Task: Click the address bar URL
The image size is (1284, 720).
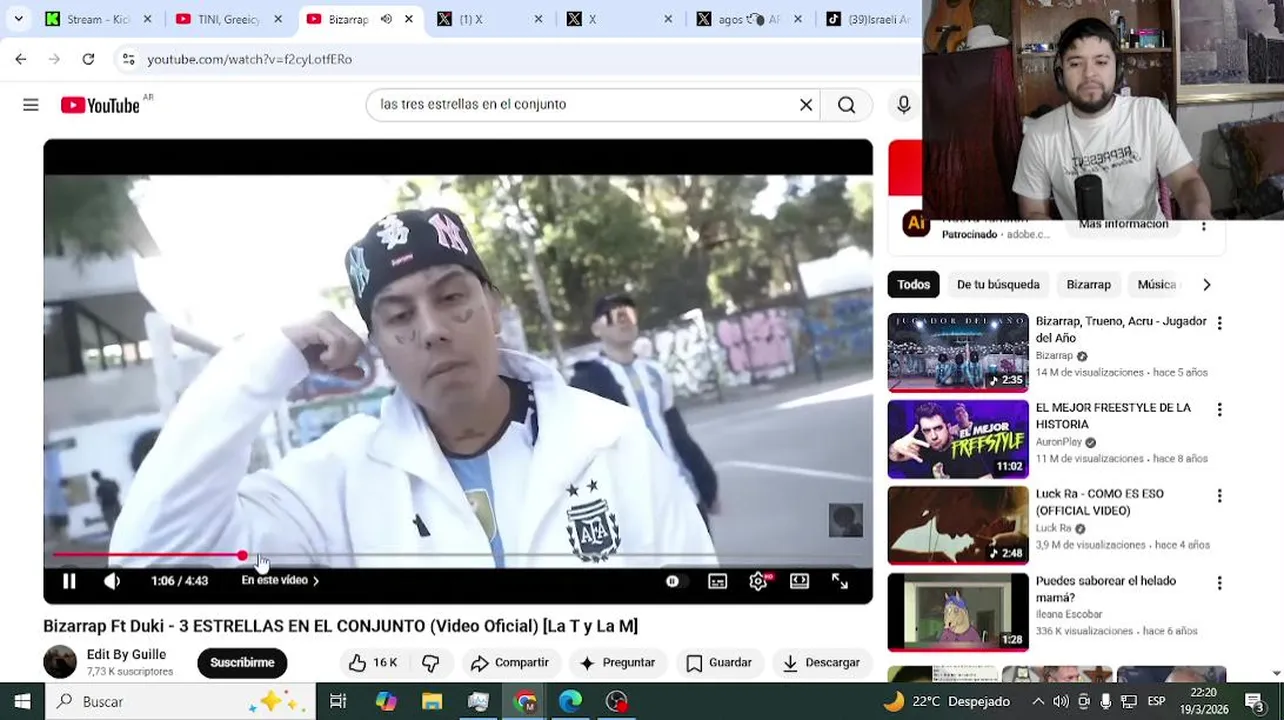Action: (250, 59)
